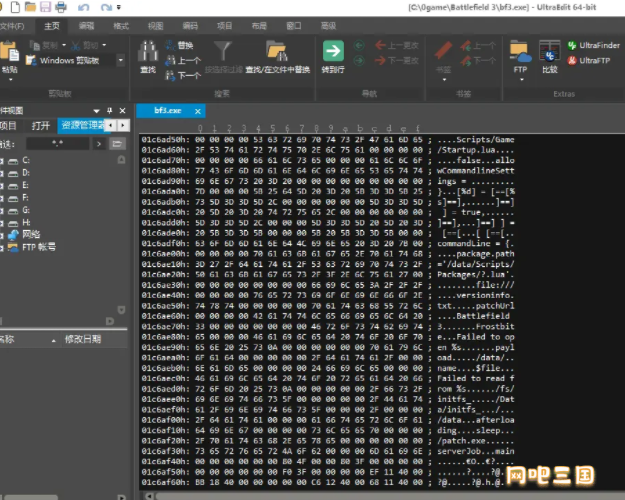Switch to the 项目 panel tab

point(8,126)
